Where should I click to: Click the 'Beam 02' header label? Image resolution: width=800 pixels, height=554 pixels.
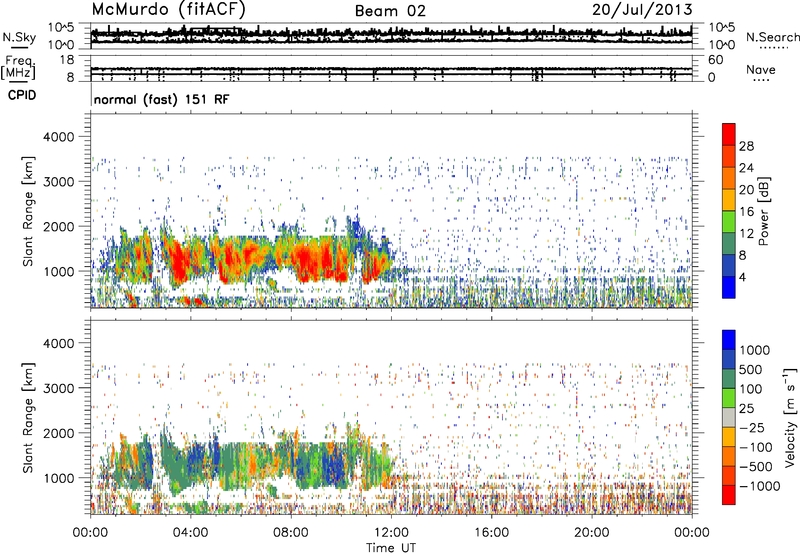390,11
